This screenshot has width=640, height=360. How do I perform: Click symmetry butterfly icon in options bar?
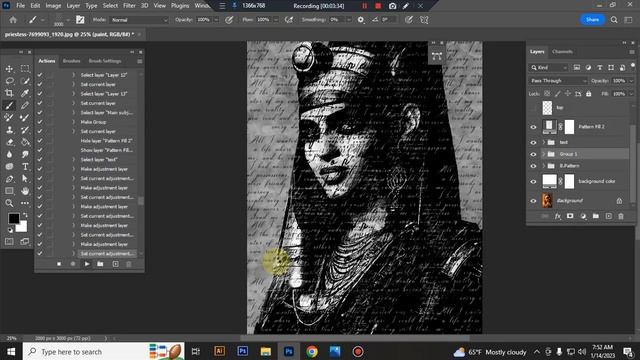click(424, 20)
